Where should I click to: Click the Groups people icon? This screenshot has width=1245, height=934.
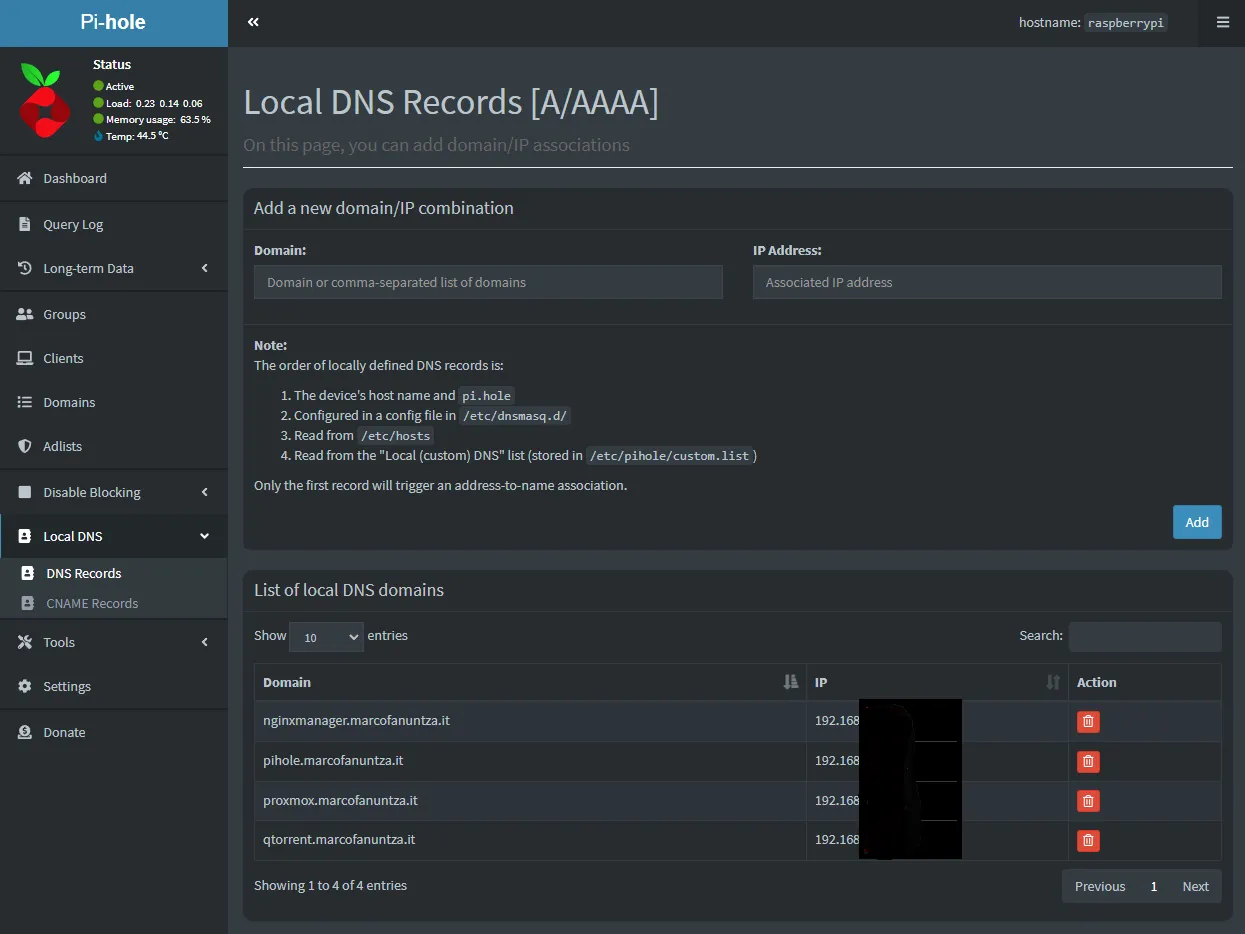pos(25,314)
